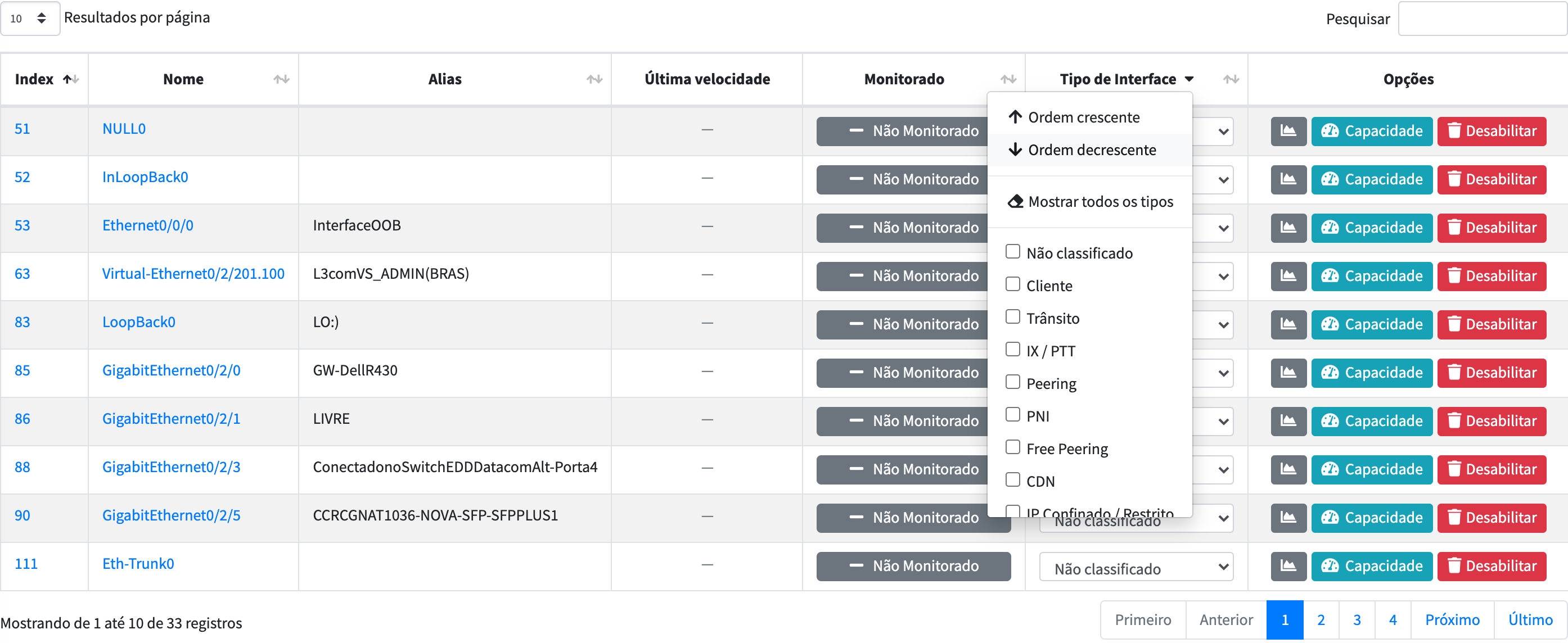Click the graph icon for Eth-Trunk0 interface
The height and width of the screenshot is (643, 1568).
[1288, 566]
